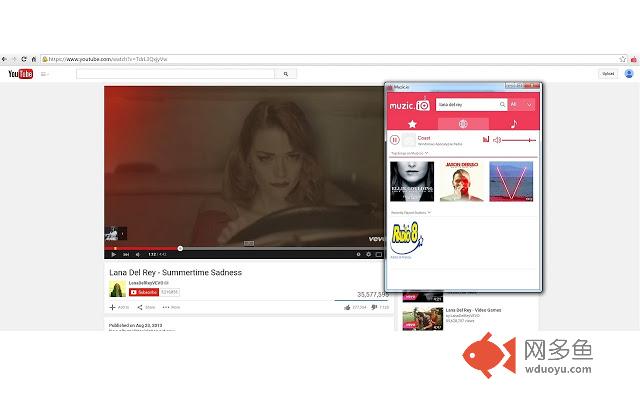This screenshot has width=640, height=400.
Task: Click the muzic.io search magnifier icon
Action: (502, 104)
